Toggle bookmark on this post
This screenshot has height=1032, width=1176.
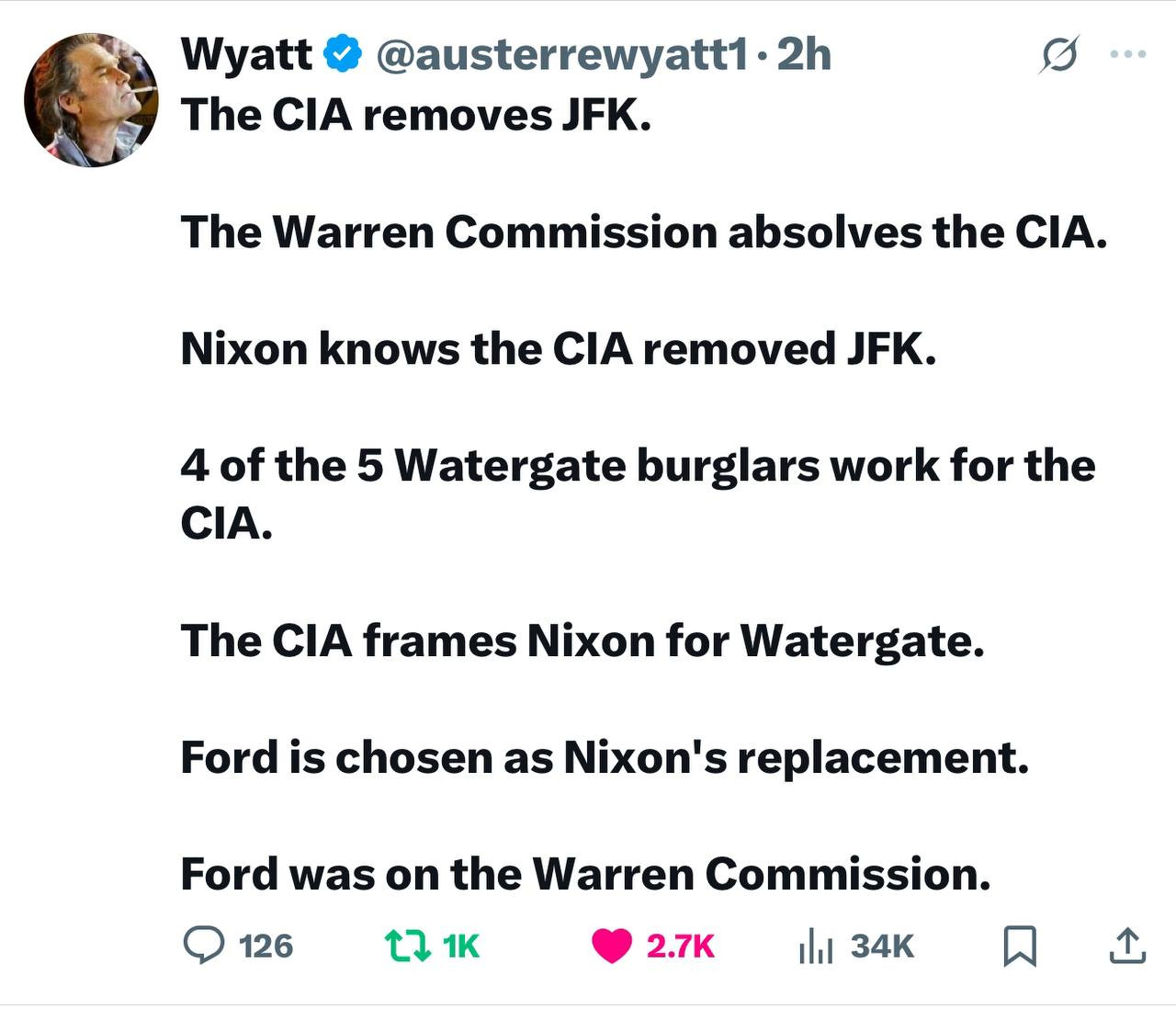point(1020,946)
